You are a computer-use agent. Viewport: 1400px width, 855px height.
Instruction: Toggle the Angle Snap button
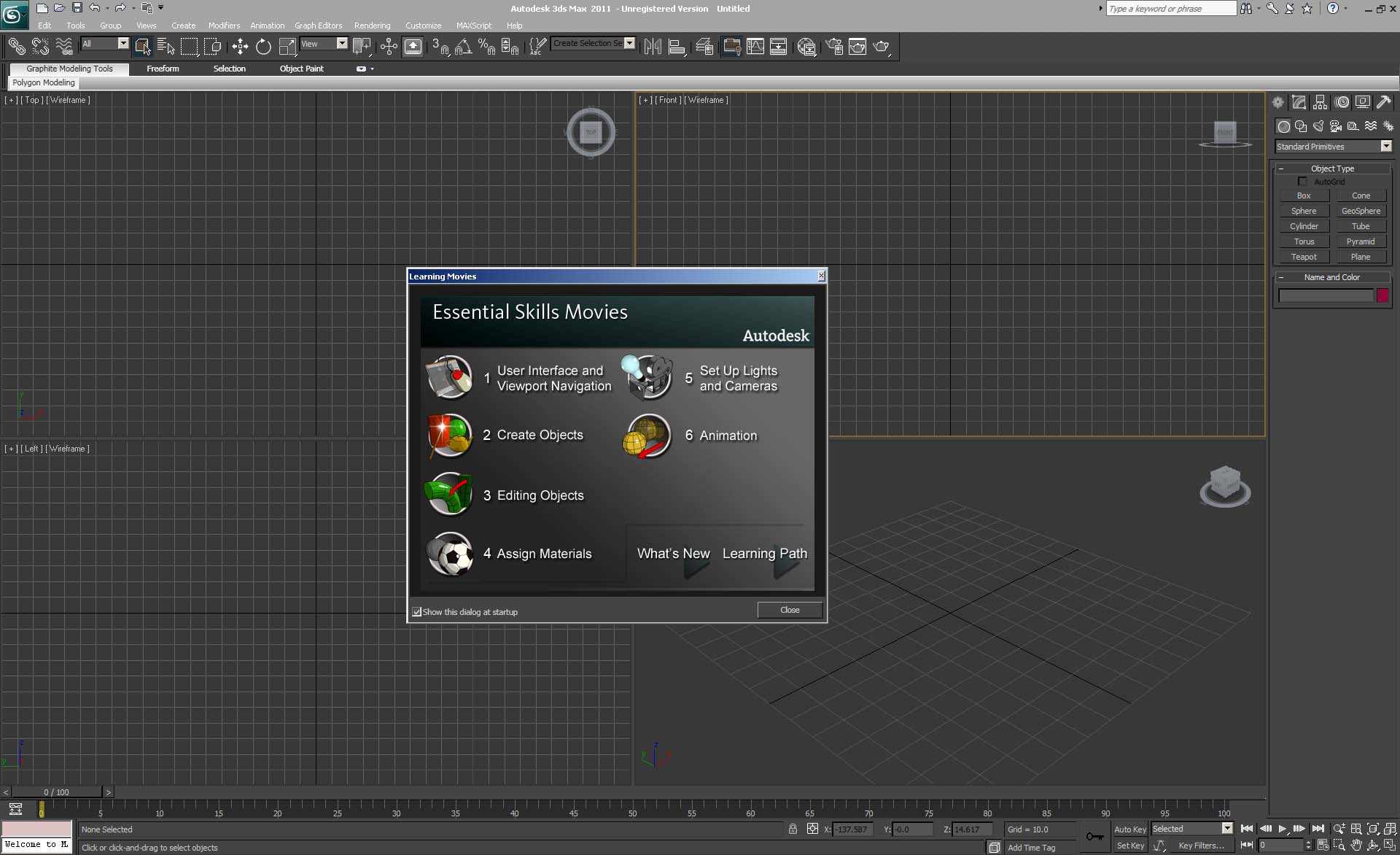pos(463,47)
